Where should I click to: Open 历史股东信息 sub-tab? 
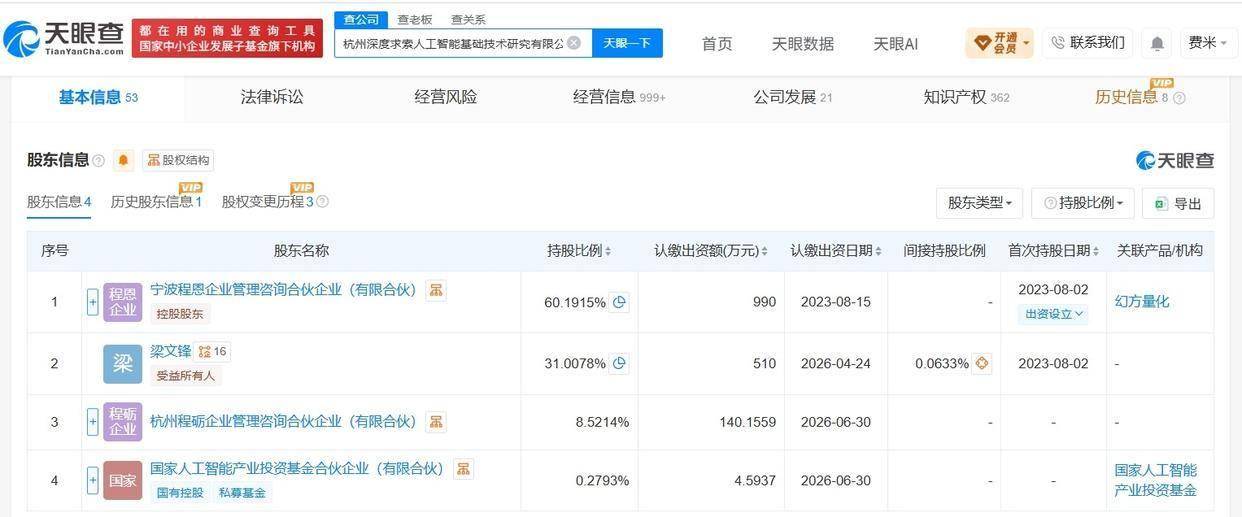157,202
